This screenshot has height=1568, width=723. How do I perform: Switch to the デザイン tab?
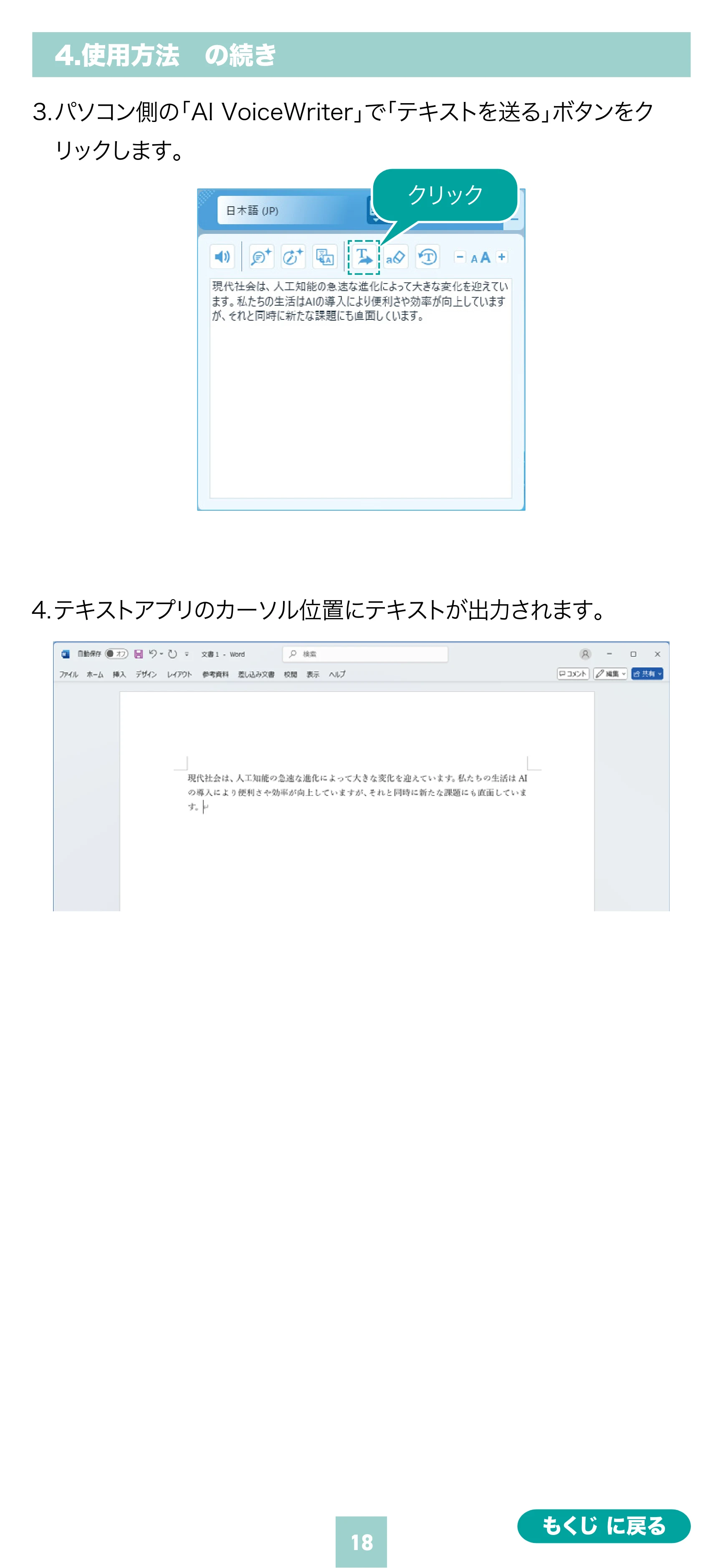click(x=146, y=674)
